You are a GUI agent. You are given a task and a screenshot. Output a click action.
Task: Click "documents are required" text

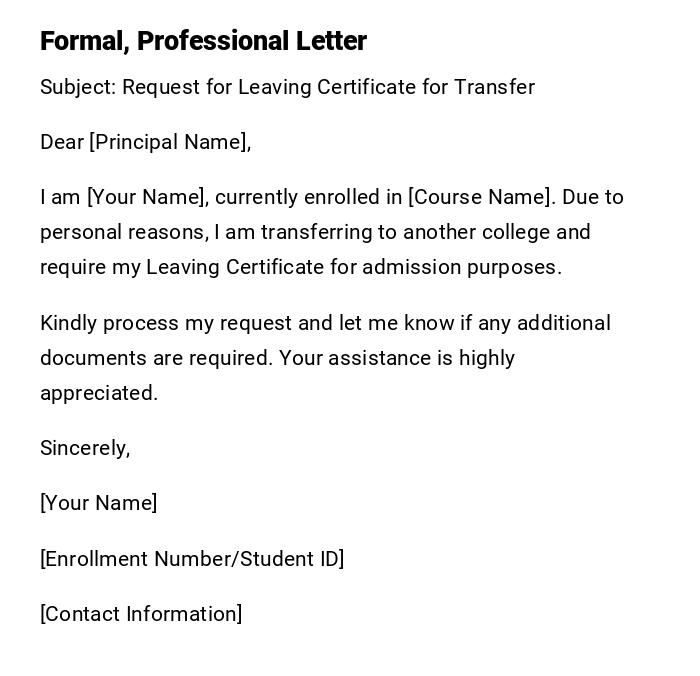pyautogui.click(x=156, y=358)
